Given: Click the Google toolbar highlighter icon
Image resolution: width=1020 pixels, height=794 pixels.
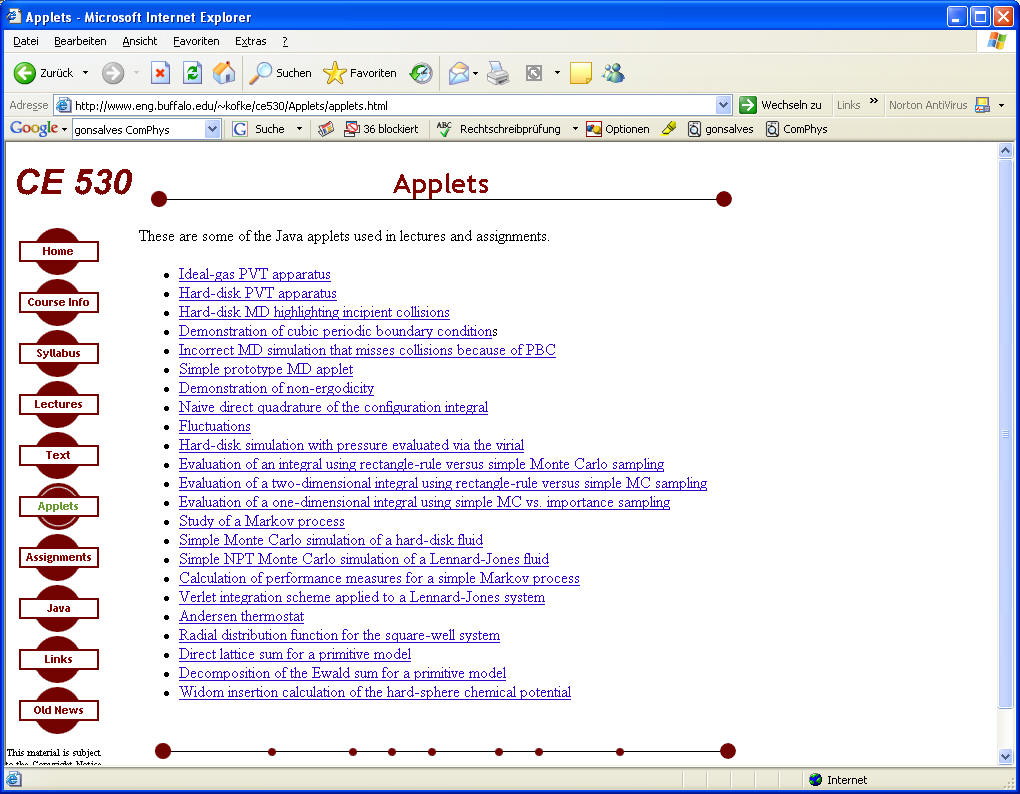Looking at the screenshot, I should [x=669, y=129].
